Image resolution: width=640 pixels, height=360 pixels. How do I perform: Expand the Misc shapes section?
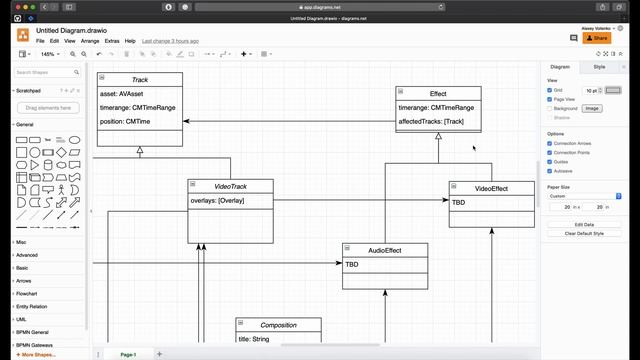click(21, 242)
